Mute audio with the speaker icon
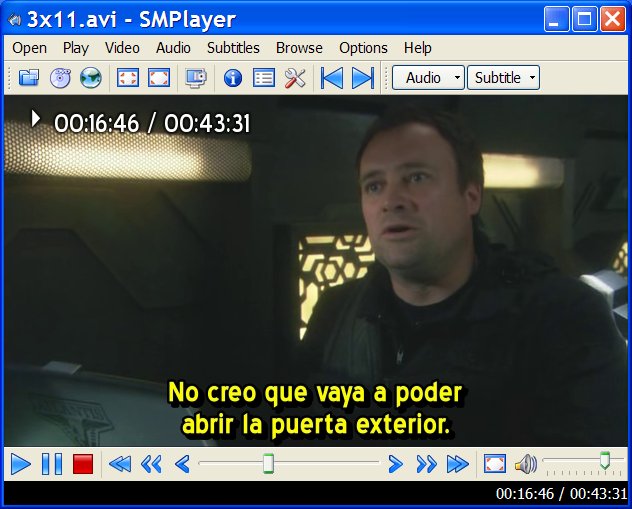The width and height of the screenshot is (632, 509). point(526,464)
